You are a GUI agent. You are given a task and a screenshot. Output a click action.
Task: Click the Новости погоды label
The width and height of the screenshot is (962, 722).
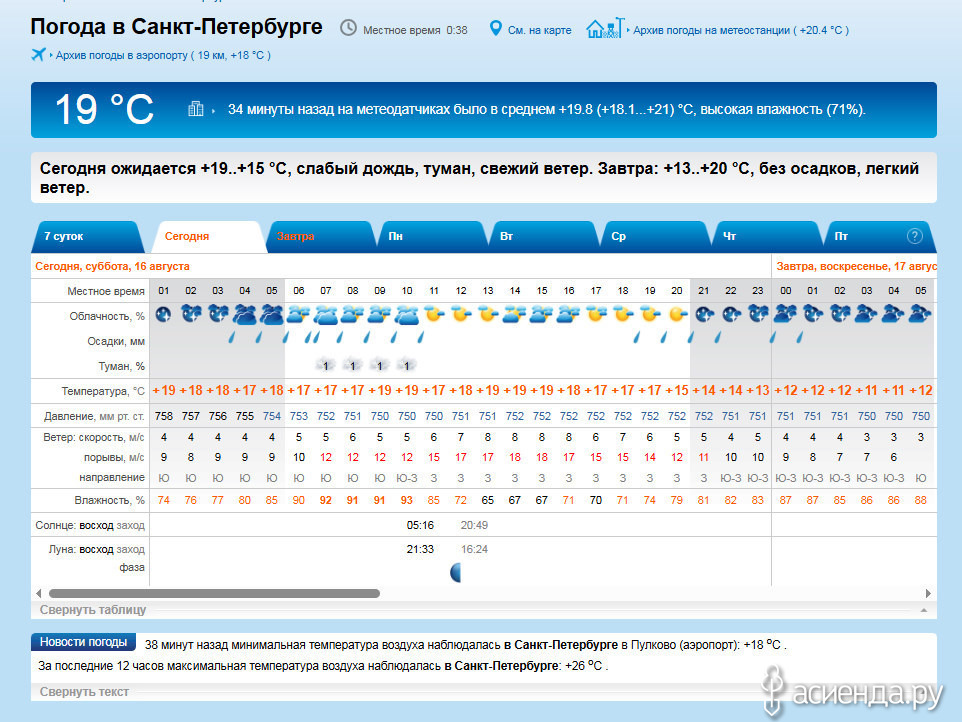coord(83,642)
